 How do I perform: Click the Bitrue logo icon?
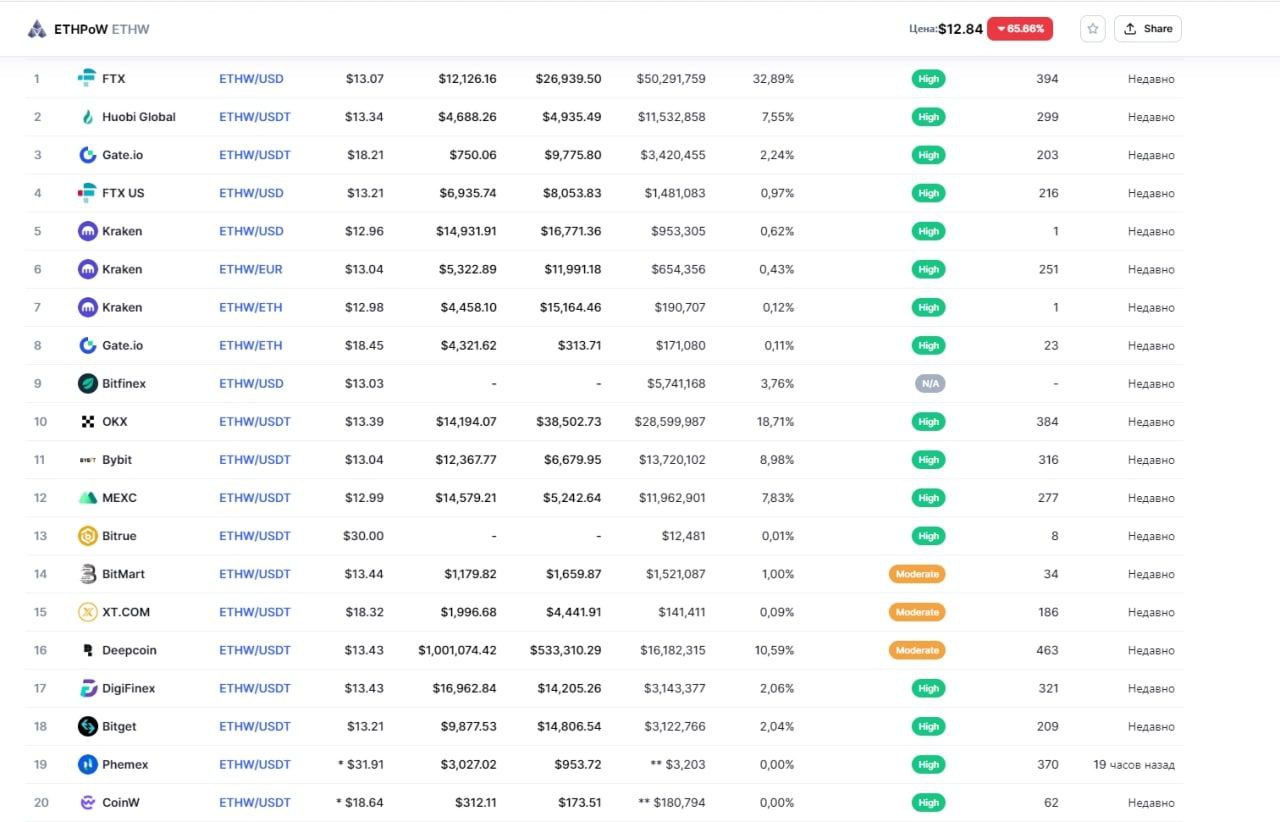(87, 536)
